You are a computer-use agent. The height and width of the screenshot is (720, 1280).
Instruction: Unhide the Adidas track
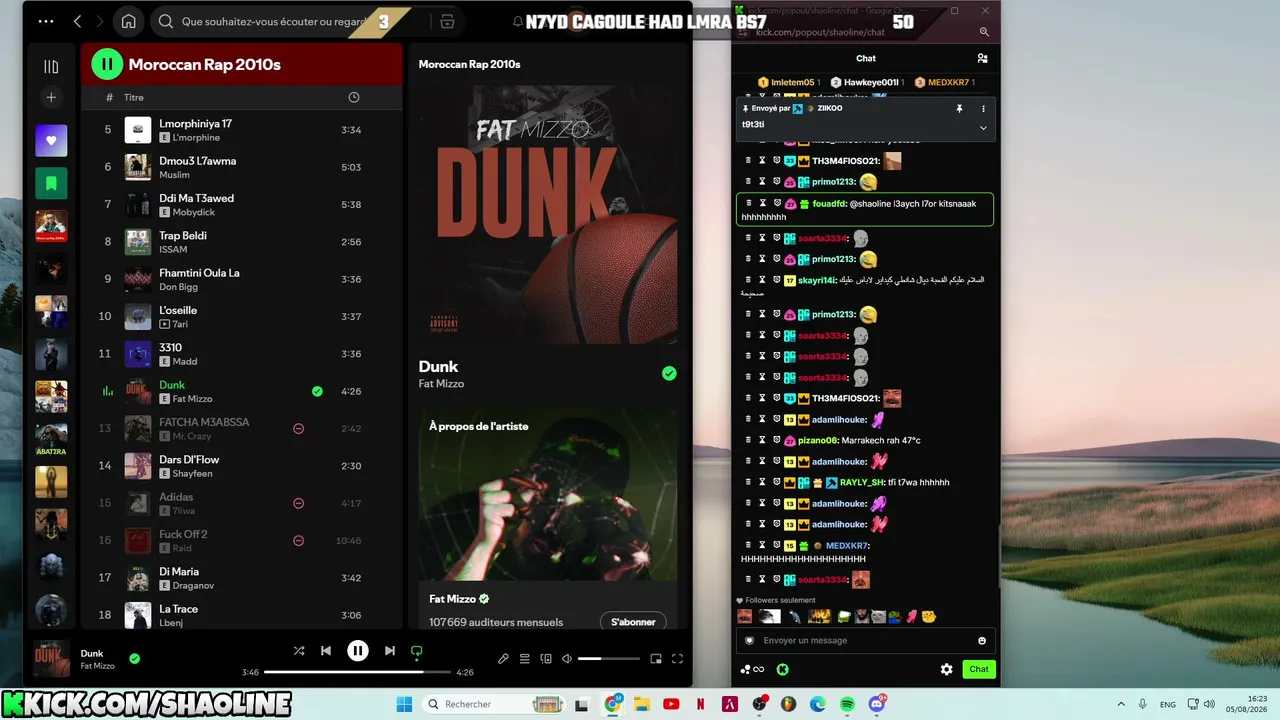point(298,503)
